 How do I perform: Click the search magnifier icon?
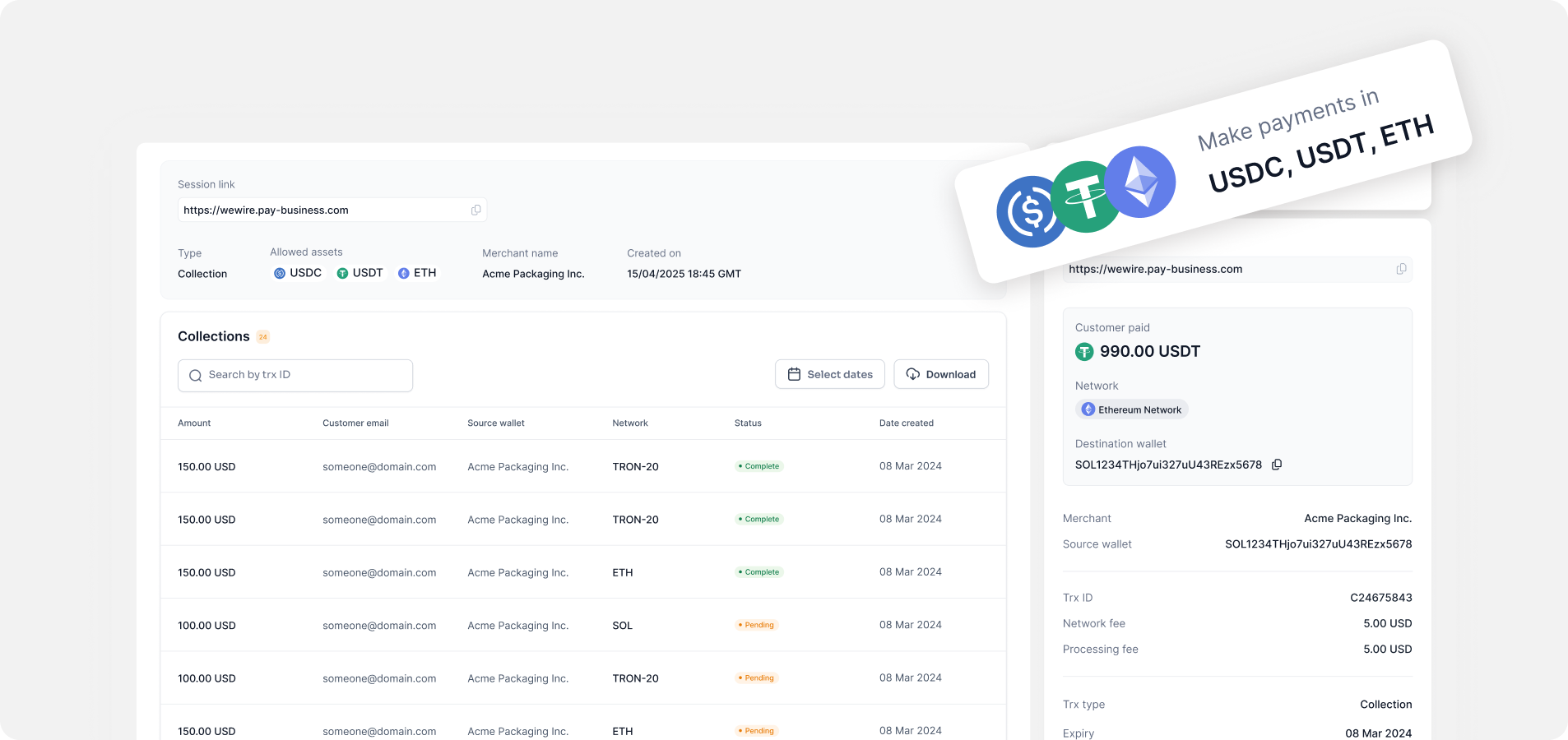pos(195,376)
